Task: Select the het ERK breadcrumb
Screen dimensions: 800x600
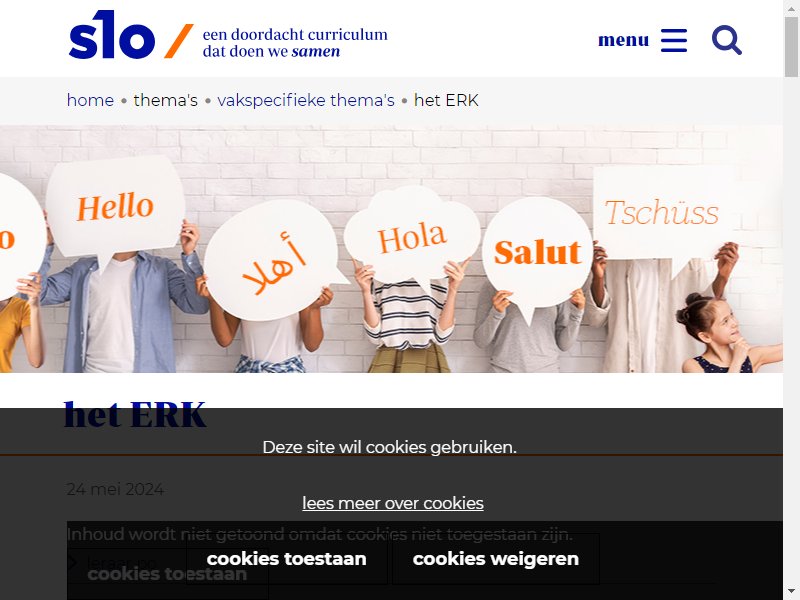Action: [x=446, y=100]
